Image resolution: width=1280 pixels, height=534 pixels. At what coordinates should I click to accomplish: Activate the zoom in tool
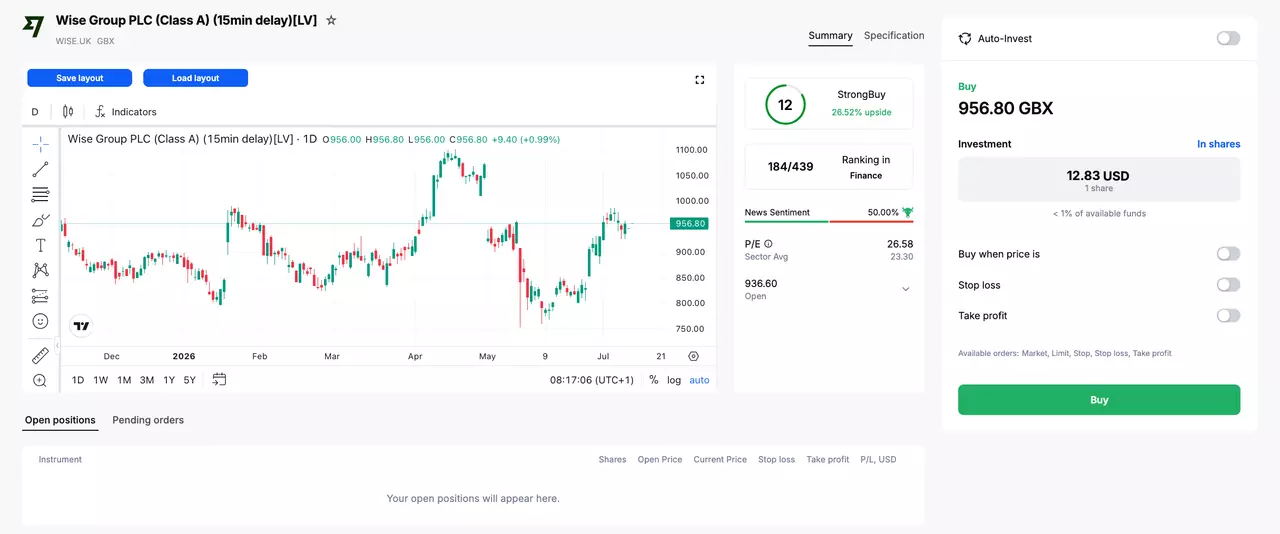point(40,380)
